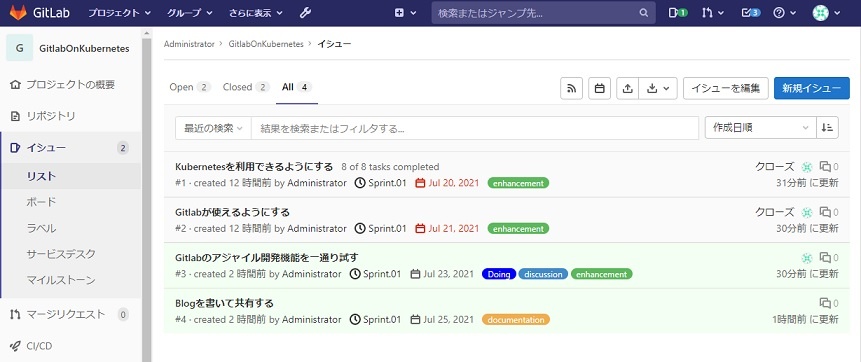Click the Sprint.01 milestone on issue #1

[x=381, y=183]
